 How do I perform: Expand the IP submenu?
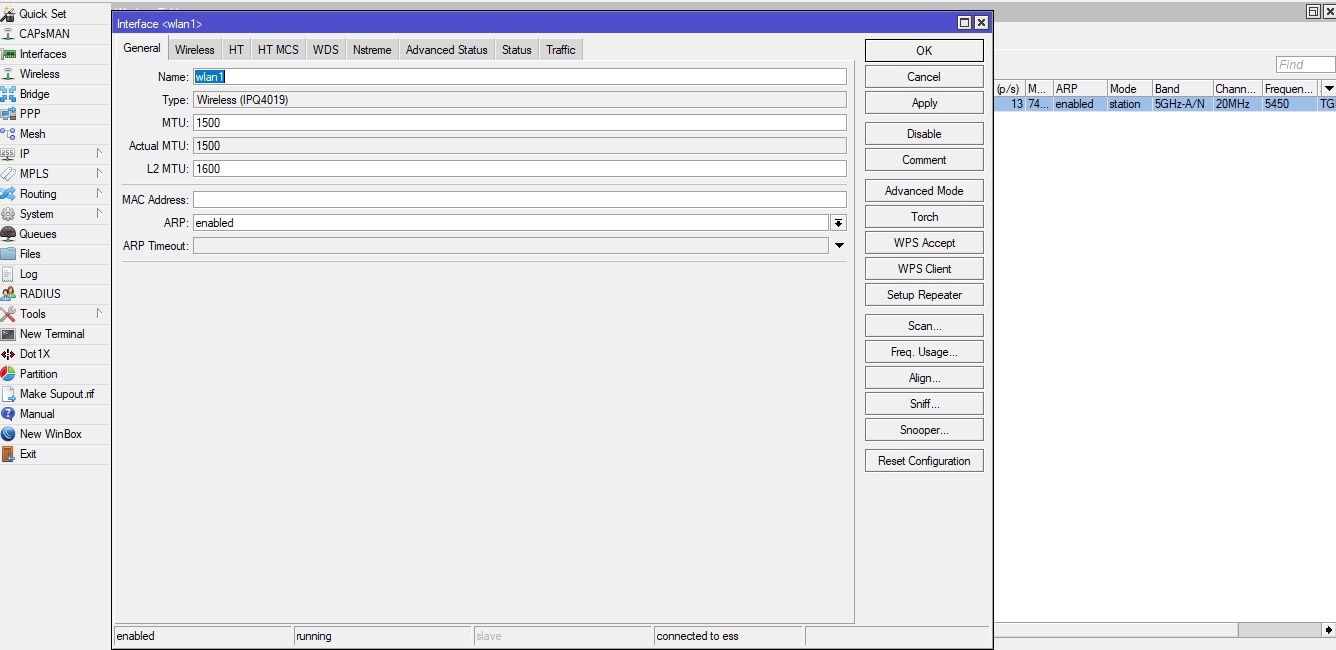click(x=25, y=153)
